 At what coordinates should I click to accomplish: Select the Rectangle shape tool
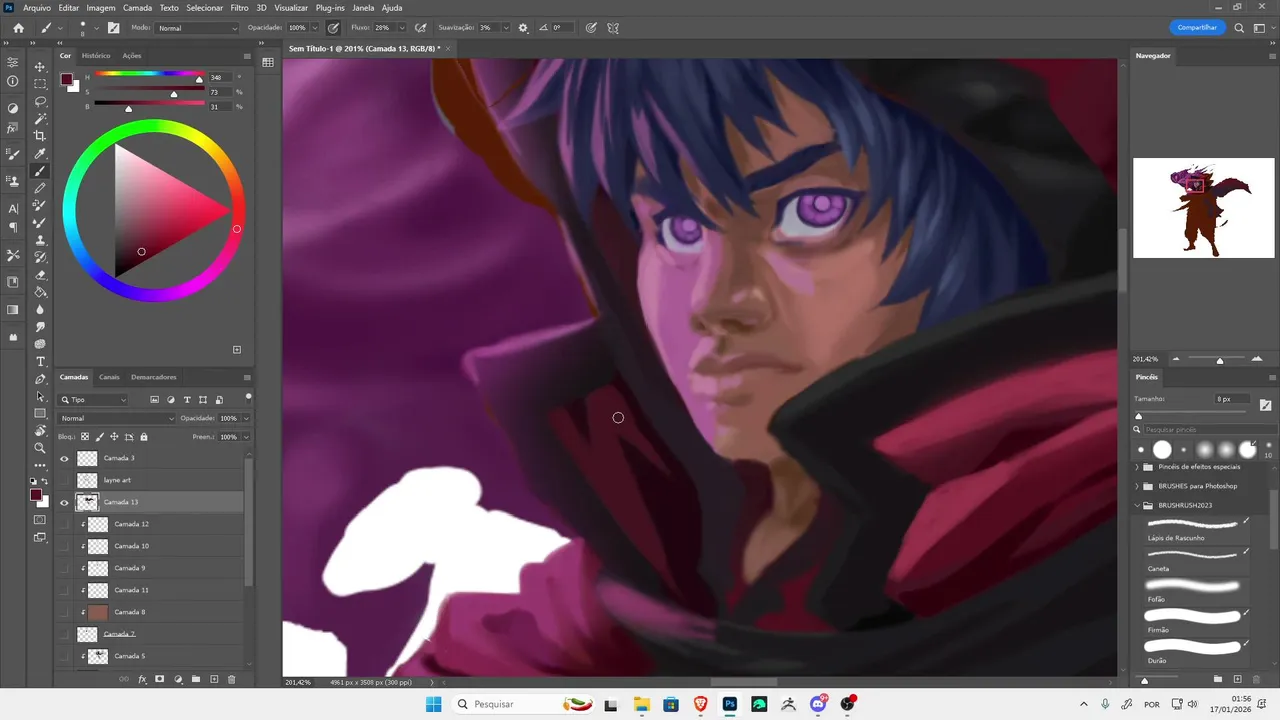click(40, 413)
